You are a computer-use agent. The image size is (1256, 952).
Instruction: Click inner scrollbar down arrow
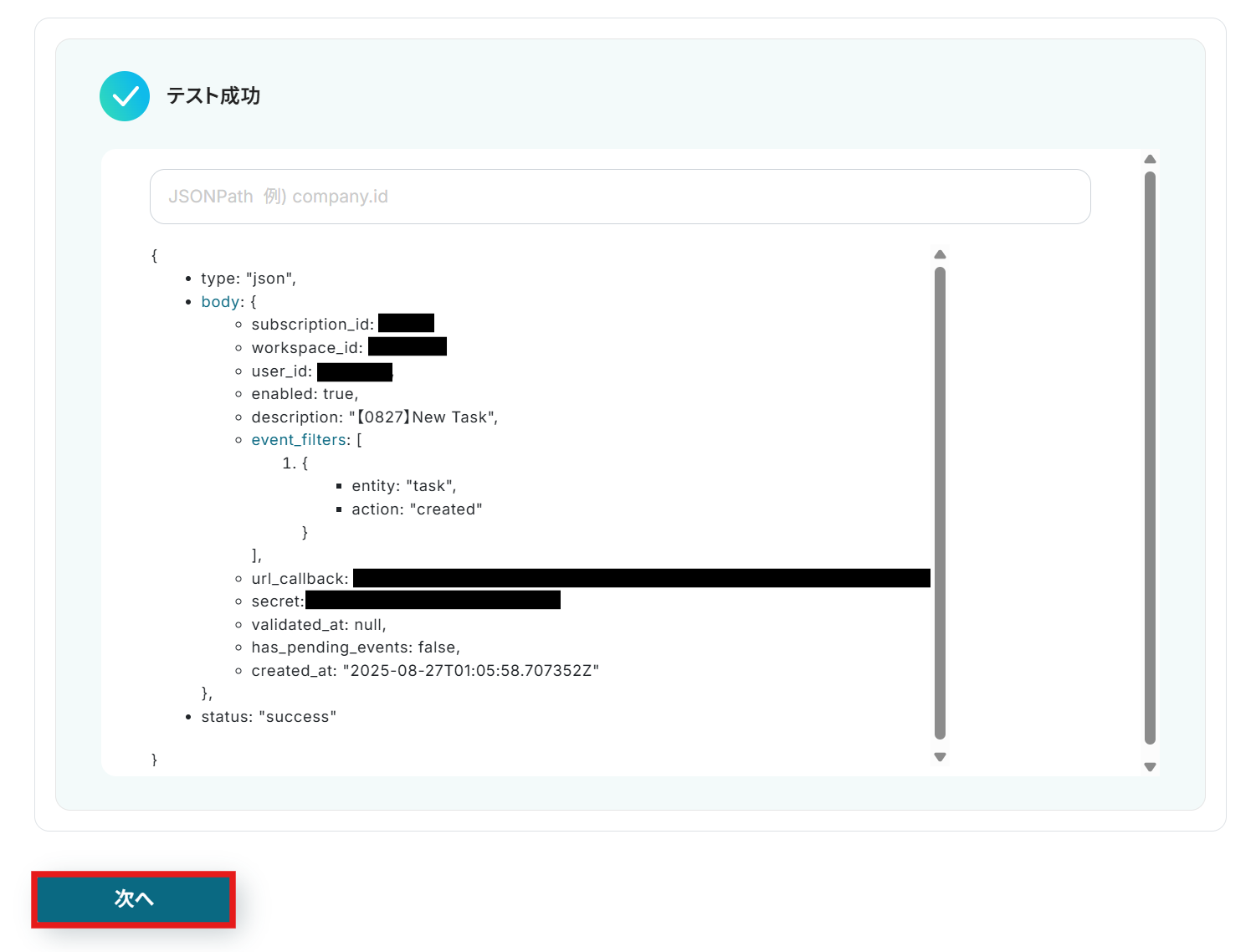click(940, 757)
